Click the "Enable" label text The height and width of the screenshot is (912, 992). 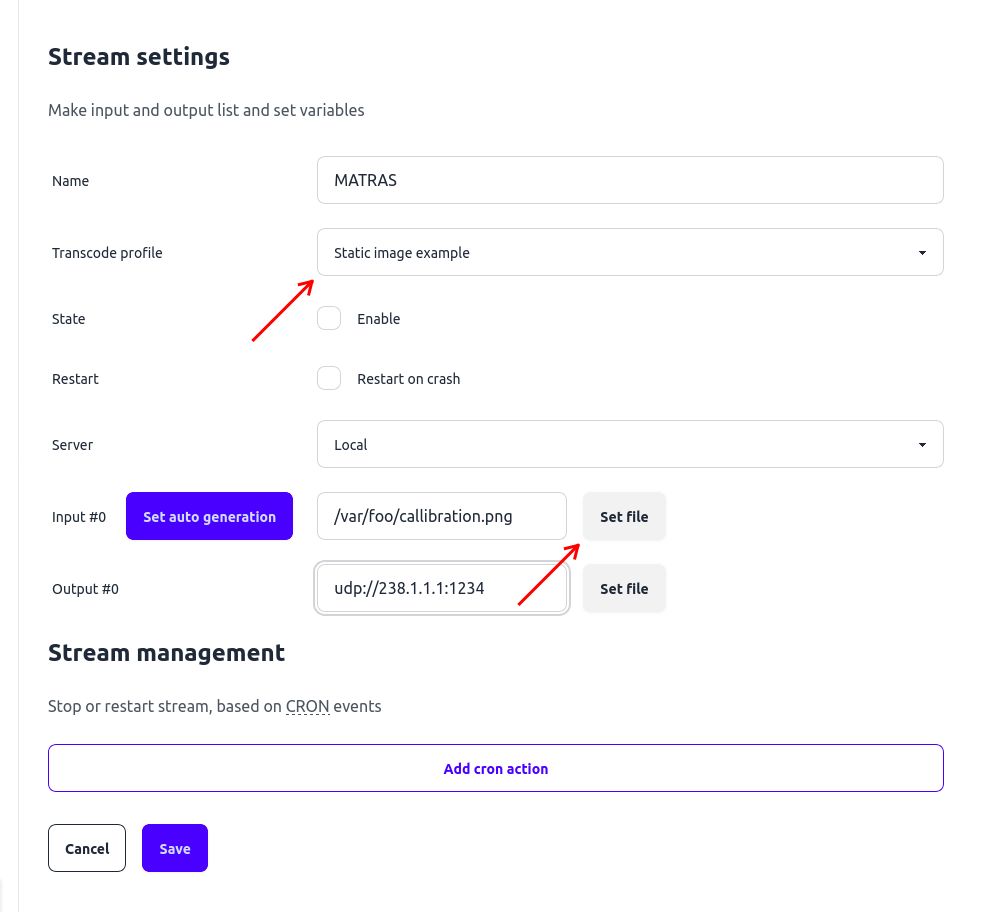pyautogui.click(x=378, y=319)
